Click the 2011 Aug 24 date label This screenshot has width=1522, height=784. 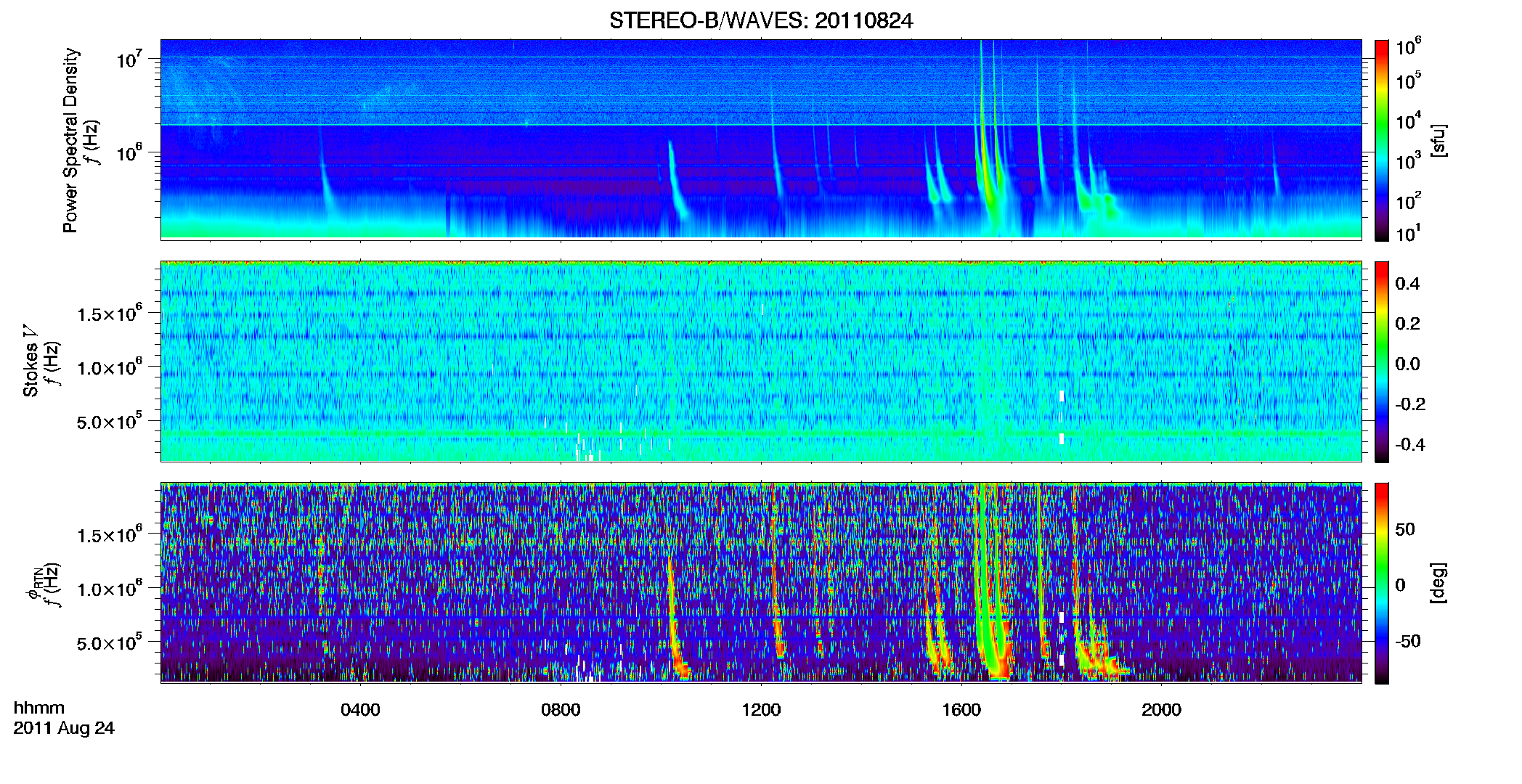point(64,728)
